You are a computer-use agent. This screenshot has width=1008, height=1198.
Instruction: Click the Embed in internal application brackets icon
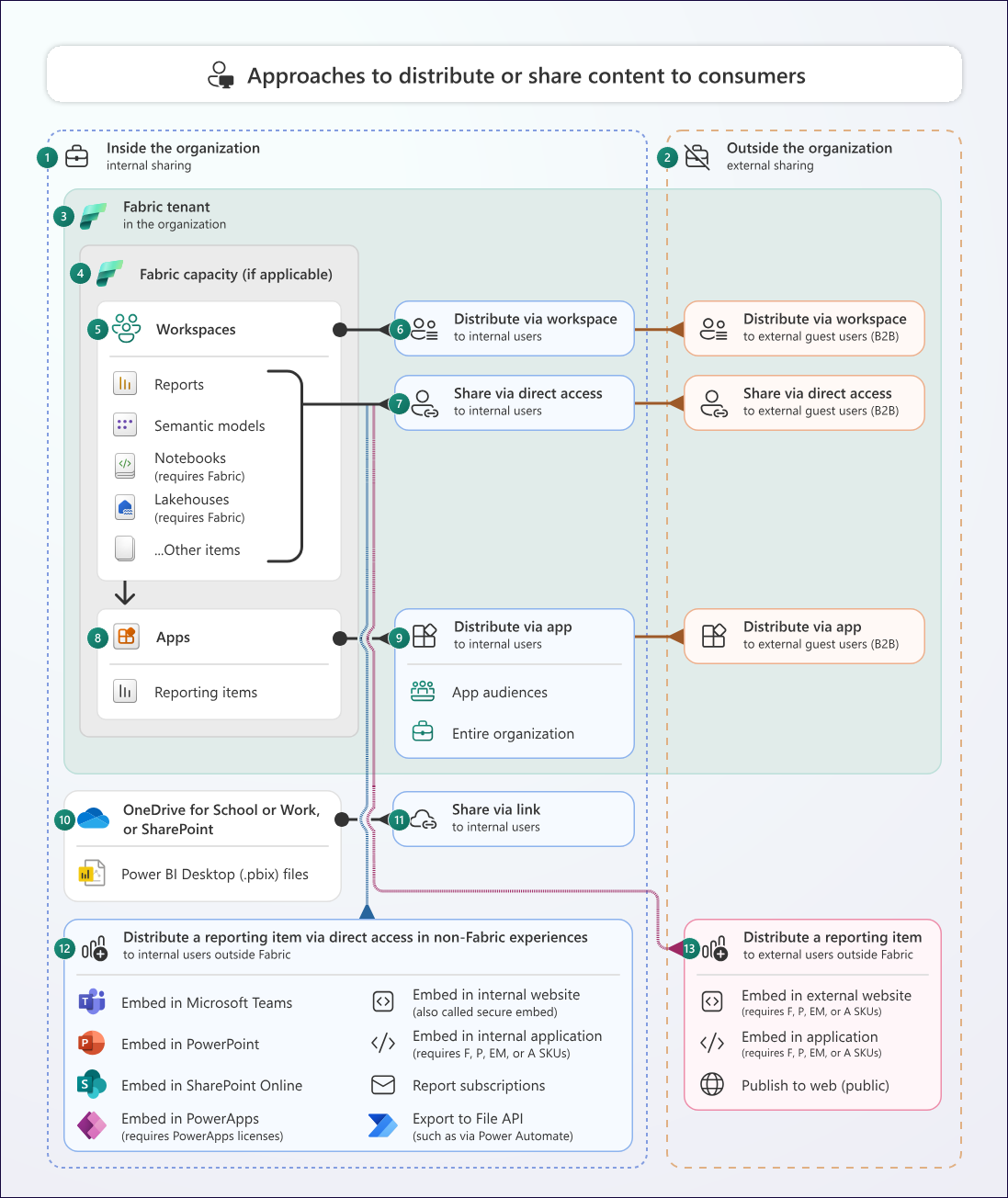tap(383, 1043)
